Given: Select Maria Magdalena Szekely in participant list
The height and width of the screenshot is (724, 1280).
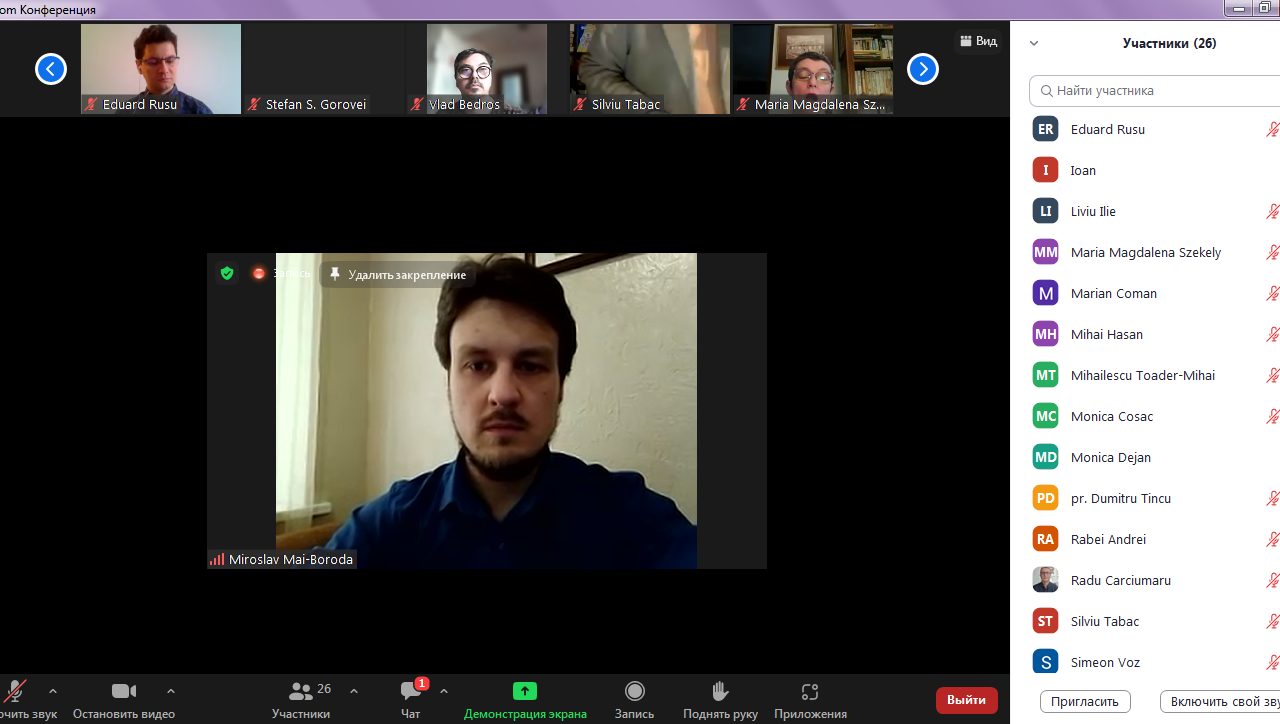Looking at the screenshot, I should point(1145,252).
